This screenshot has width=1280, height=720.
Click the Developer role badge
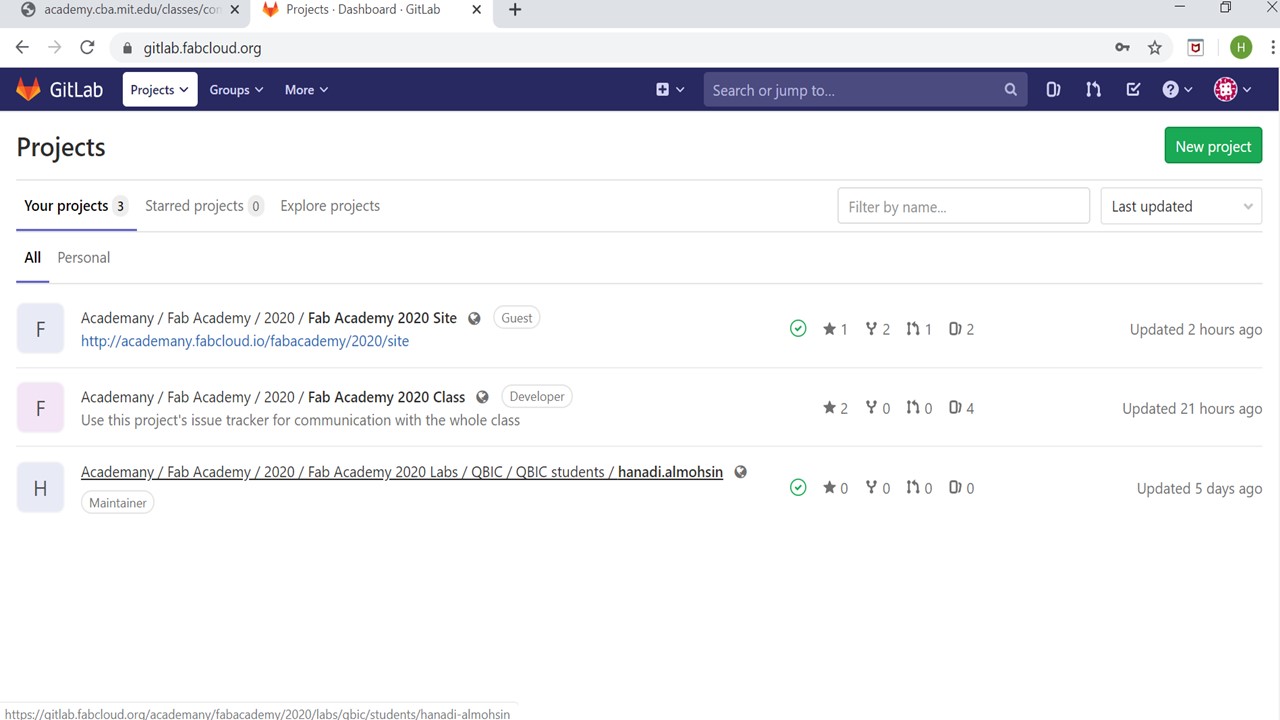(537, 397)
